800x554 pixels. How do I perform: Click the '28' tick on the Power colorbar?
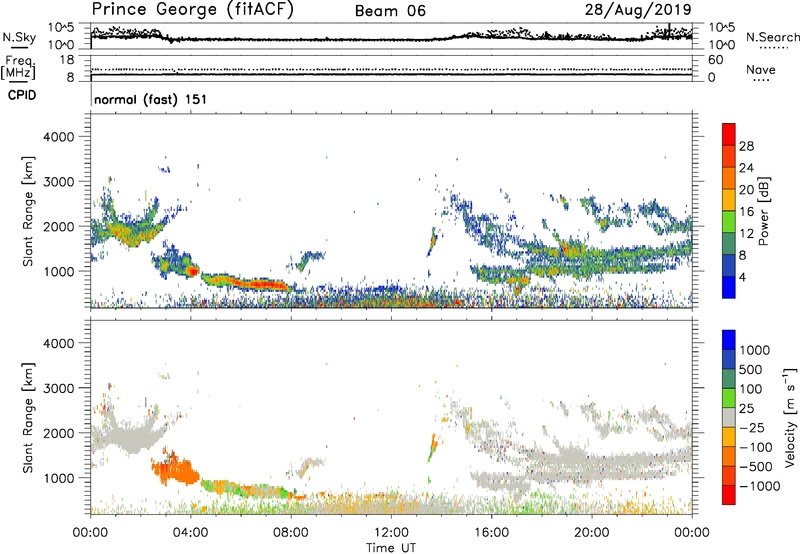coord(746,146)
